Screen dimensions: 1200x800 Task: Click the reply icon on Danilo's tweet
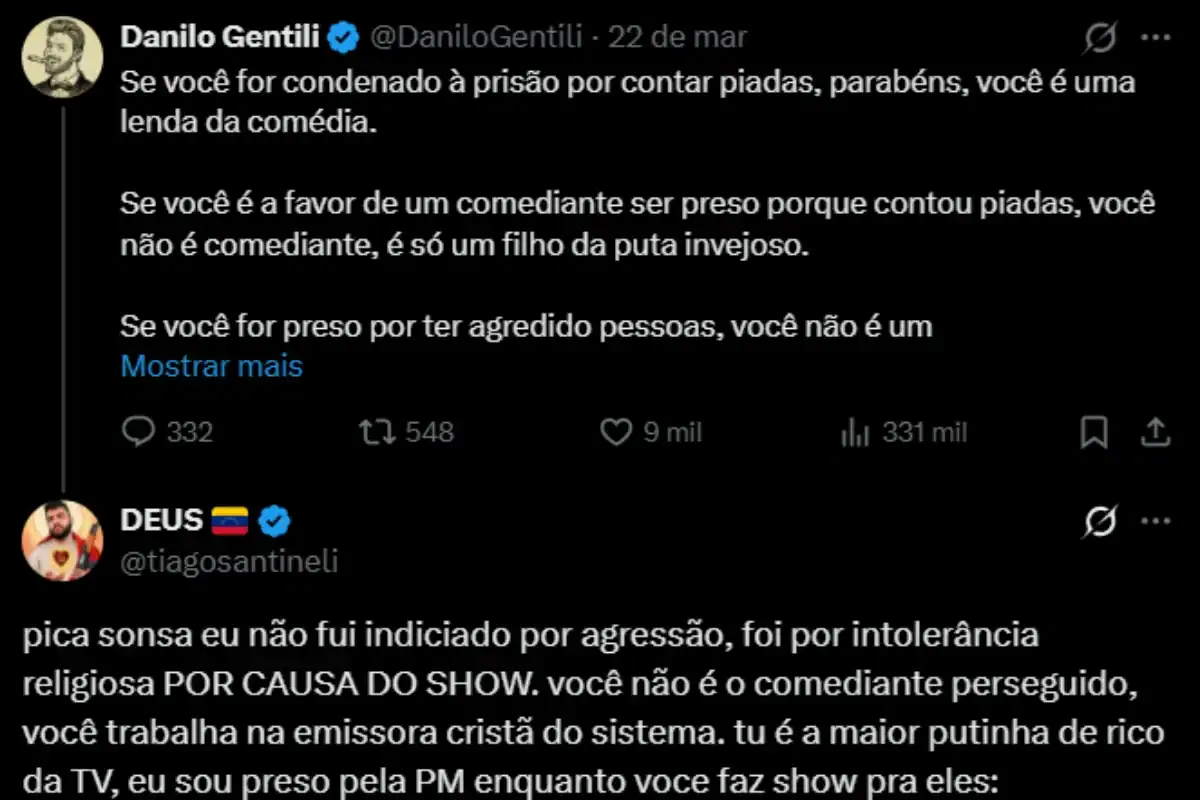point(137,432)
